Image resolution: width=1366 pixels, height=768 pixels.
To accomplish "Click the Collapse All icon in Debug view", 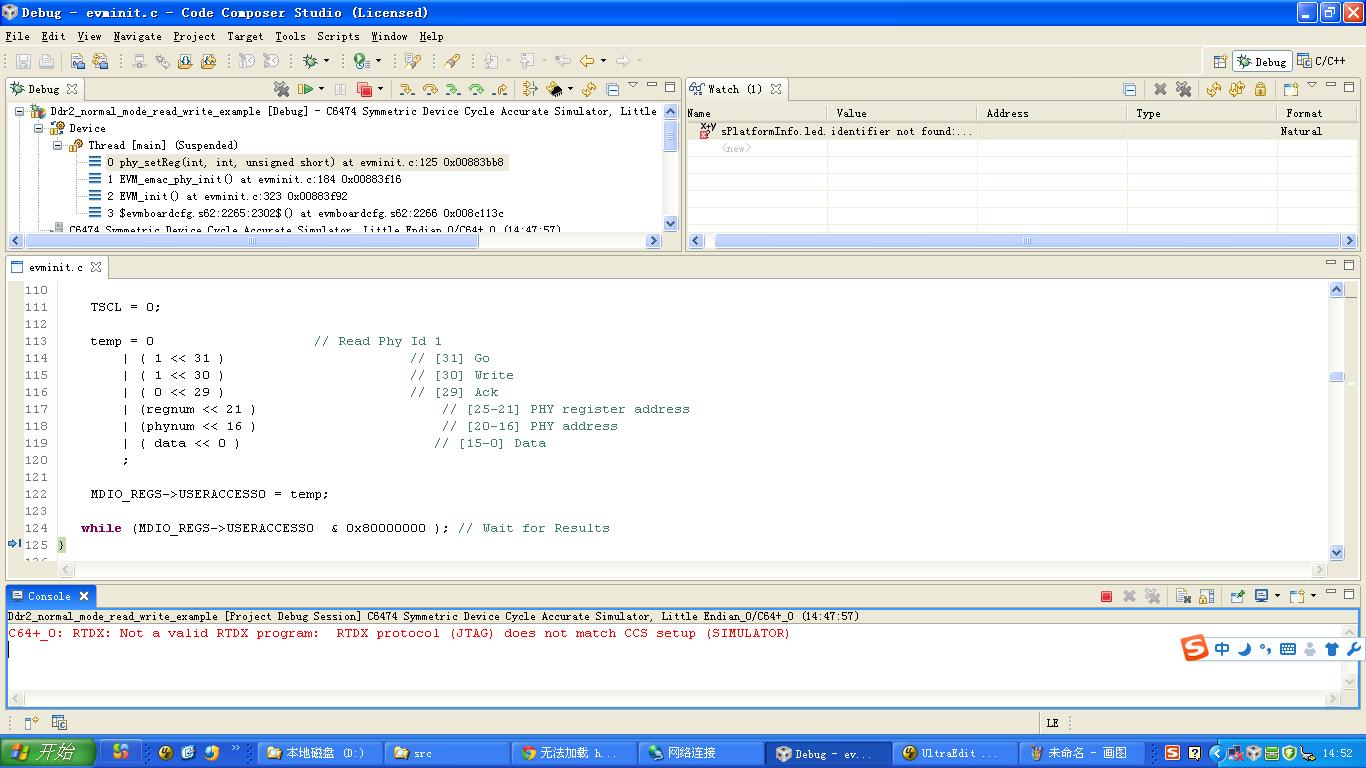I will pyautogui.click(x=612, y=90).
